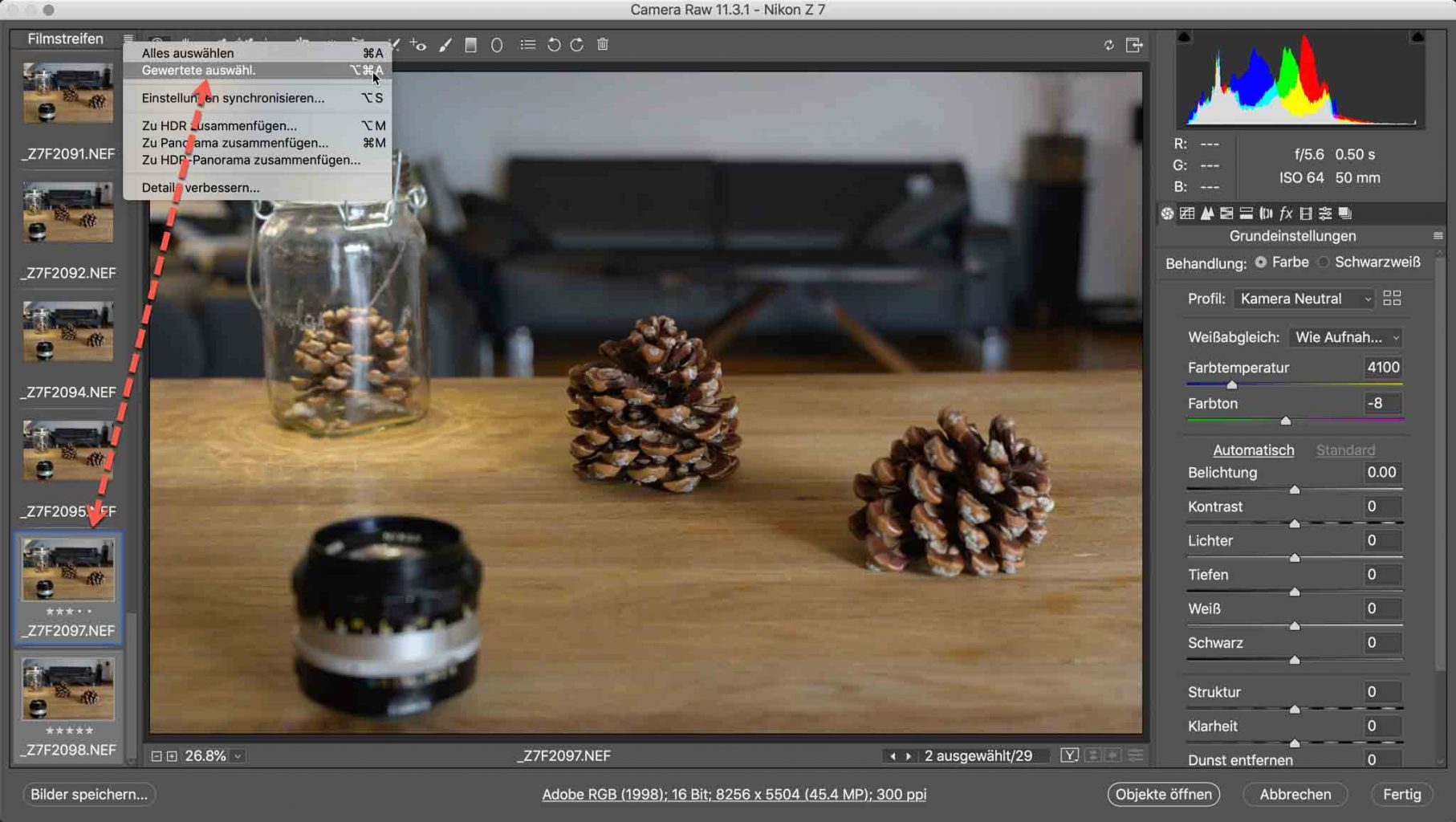Open the Profil Kamera Neutral dropdown
Image resolution: width=1456 pixels, height=822 pixels.
[1304, 299]
